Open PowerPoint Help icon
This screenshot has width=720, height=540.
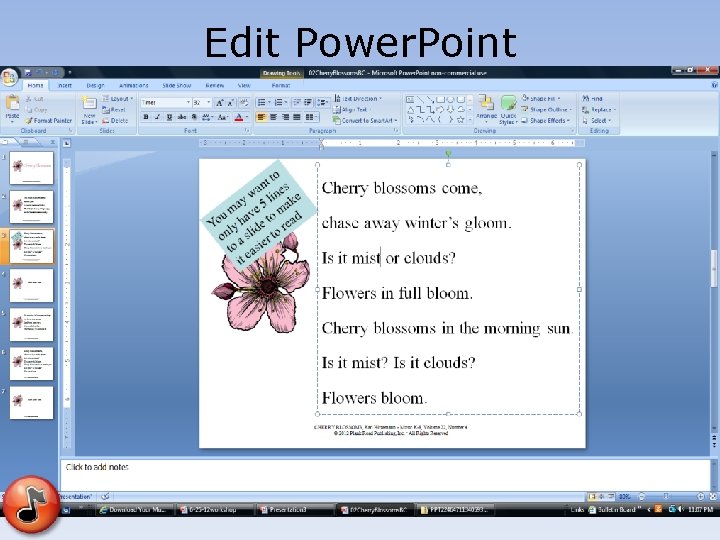coord(714,85)
